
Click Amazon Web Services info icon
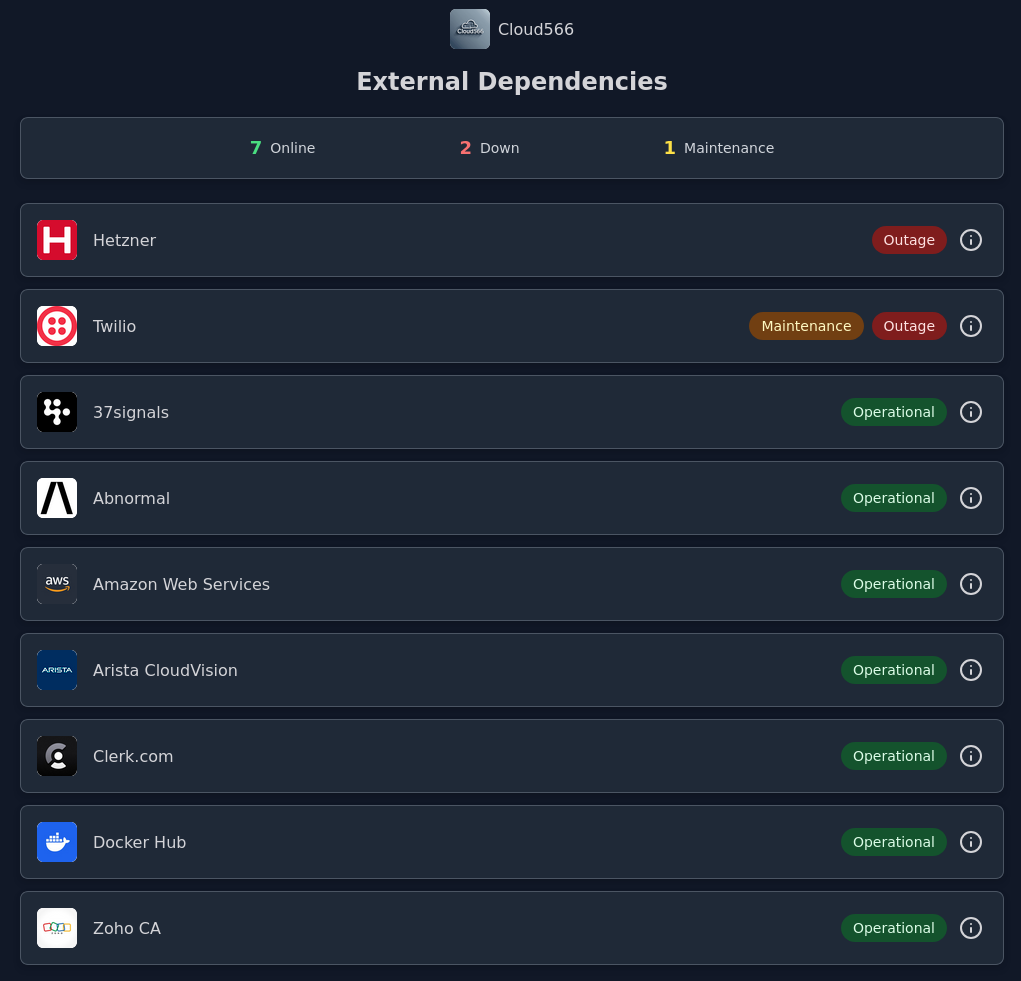[970, 584]
